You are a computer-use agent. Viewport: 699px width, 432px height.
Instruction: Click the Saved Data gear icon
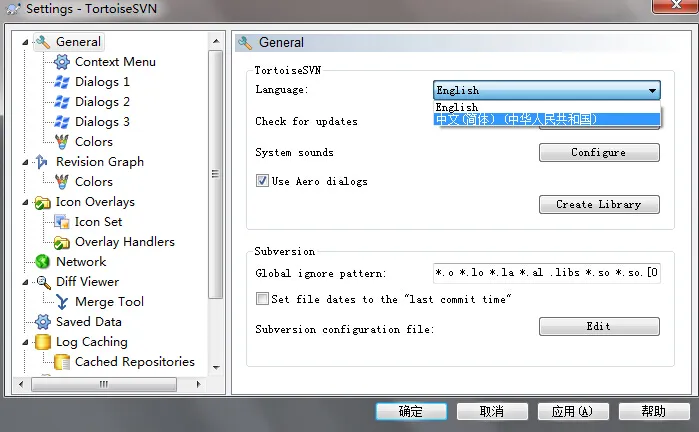[43, 322]
